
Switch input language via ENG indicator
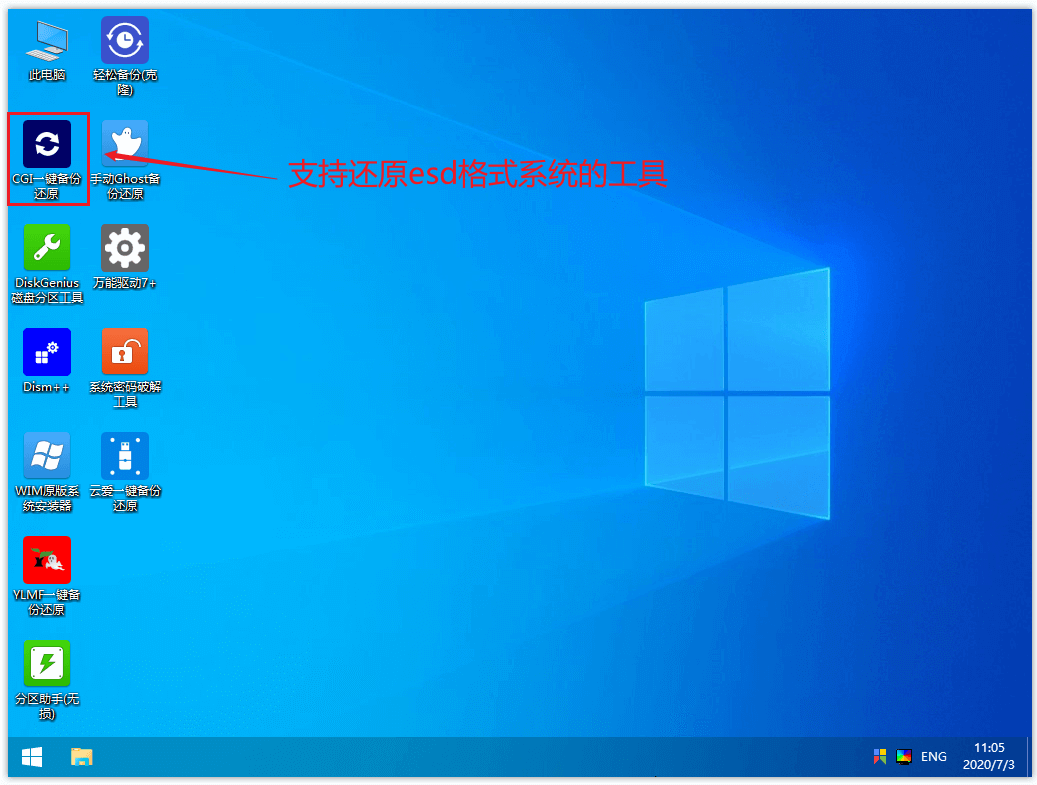pyautogui.click(x=934, y=757)
